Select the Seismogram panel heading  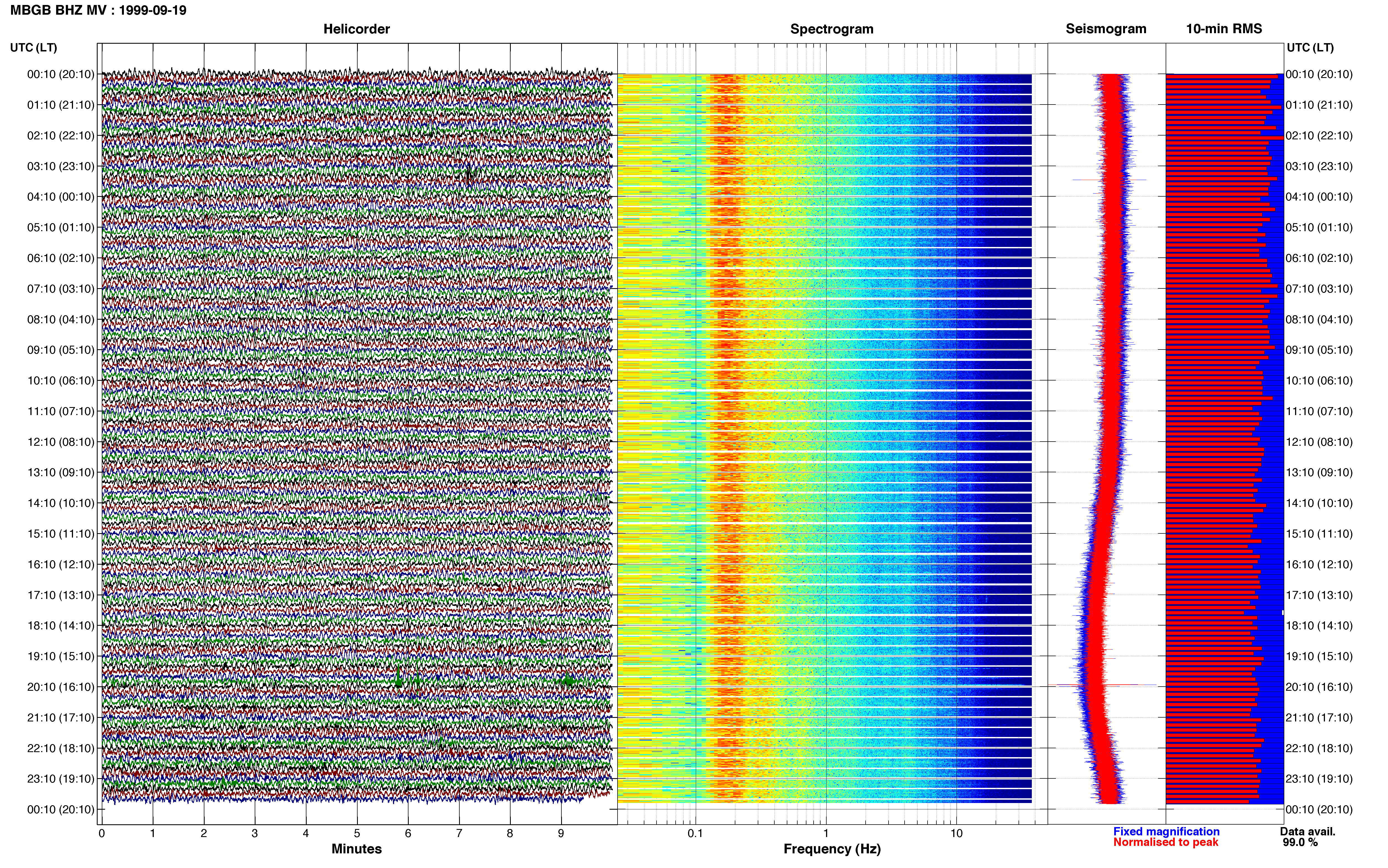click(x=1106, y=29)
